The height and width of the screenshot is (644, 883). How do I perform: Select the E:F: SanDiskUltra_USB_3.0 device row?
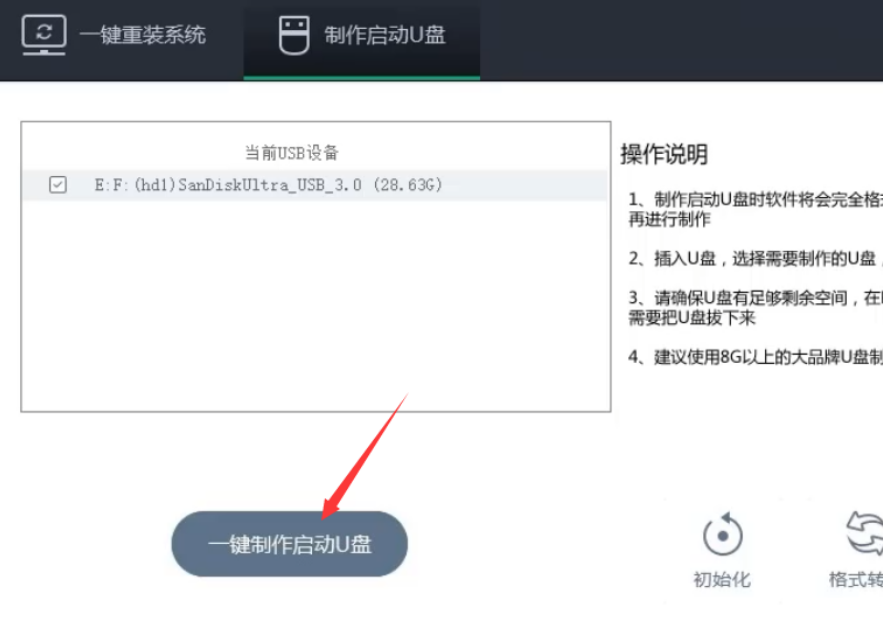click(x=315, y=185)
